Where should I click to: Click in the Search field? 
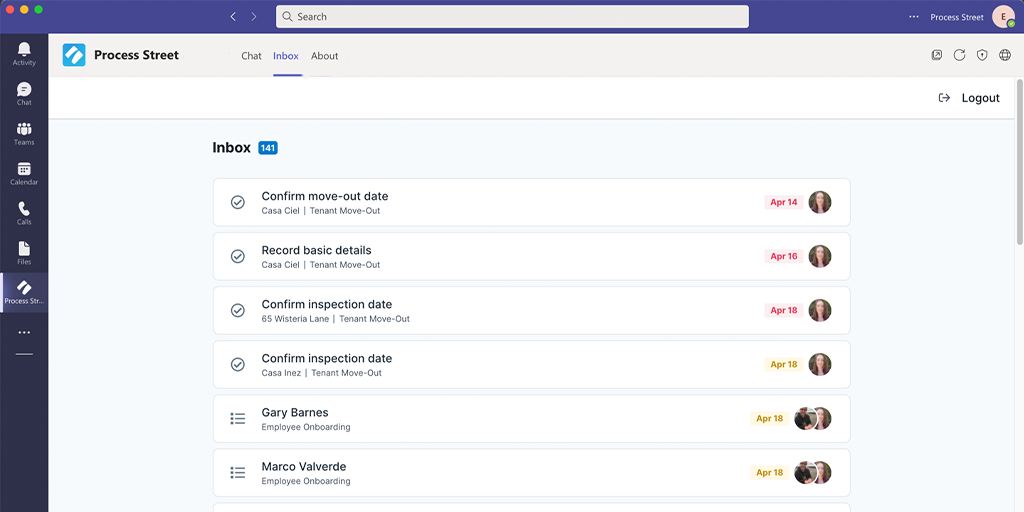tap(512, 17)
